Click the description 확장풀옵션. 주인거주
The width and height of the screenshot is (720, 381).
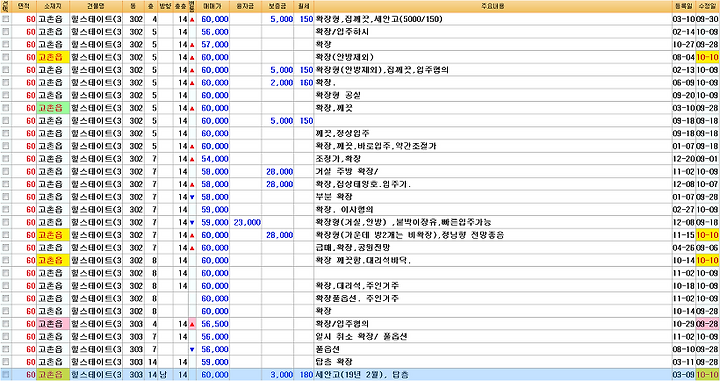(x=357, y=298)
